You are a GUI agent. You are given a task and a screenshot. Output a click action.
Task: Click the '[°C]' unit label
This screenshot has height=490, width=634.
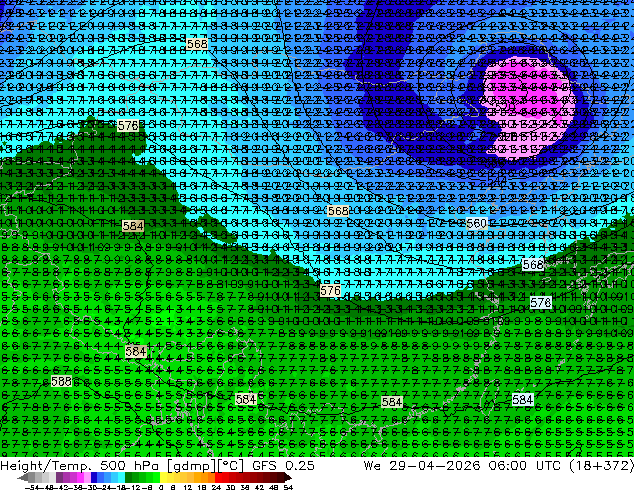click(x=231, y=466)
